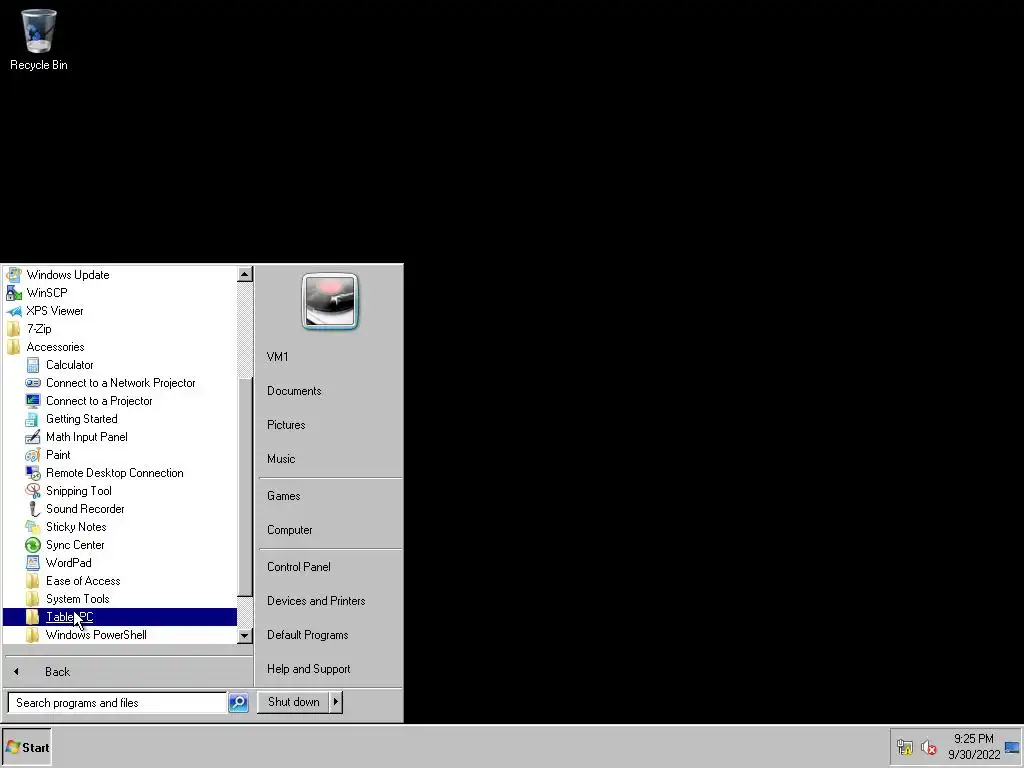Image resolution: width=1024 pixels, height=768 pixels.
Task: Click the muted volume tray icon
Action: (x=928, y=747)
